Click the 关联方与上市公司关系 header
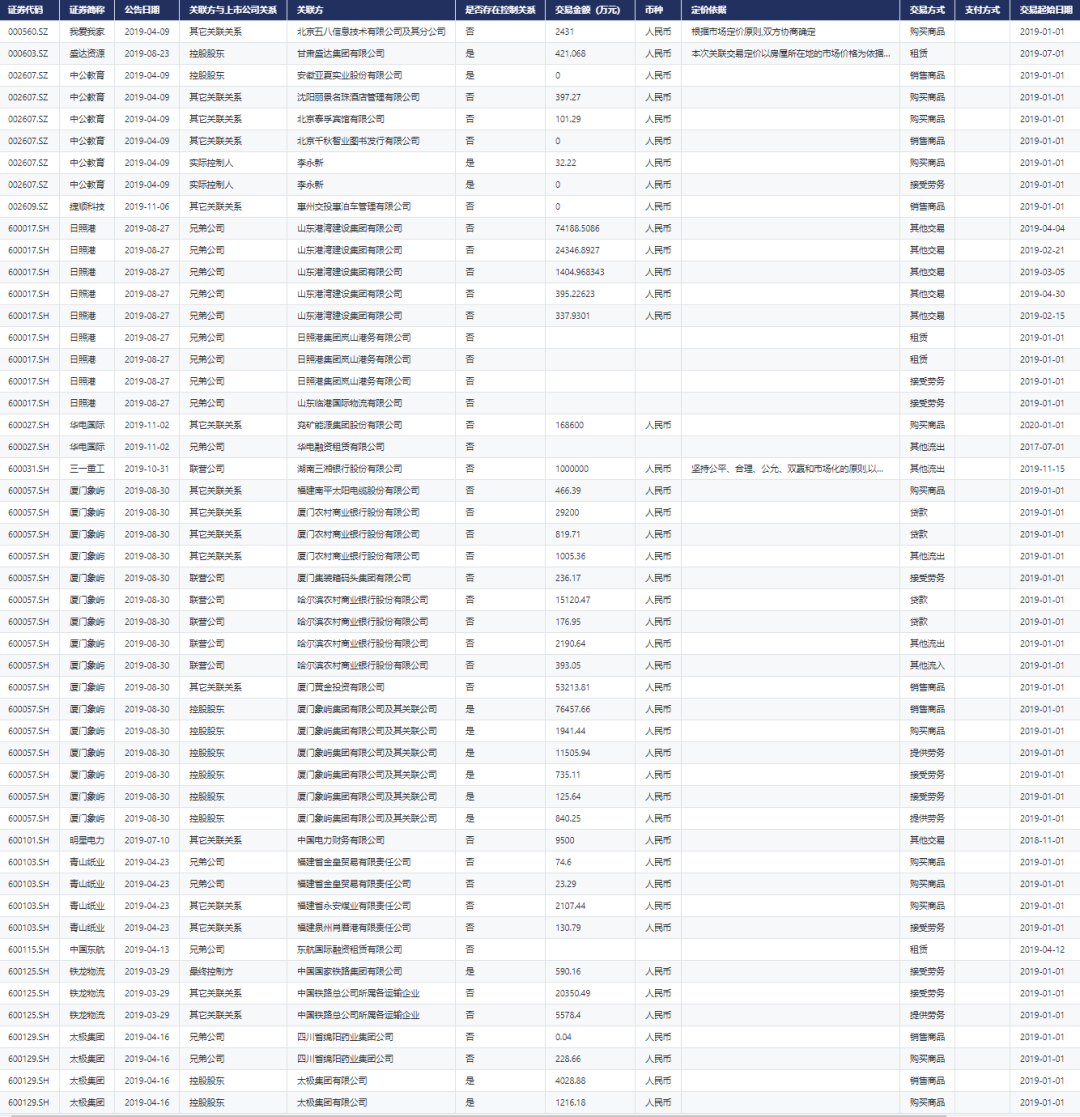The image size is (1080, 1117). [x=233, y=10]
